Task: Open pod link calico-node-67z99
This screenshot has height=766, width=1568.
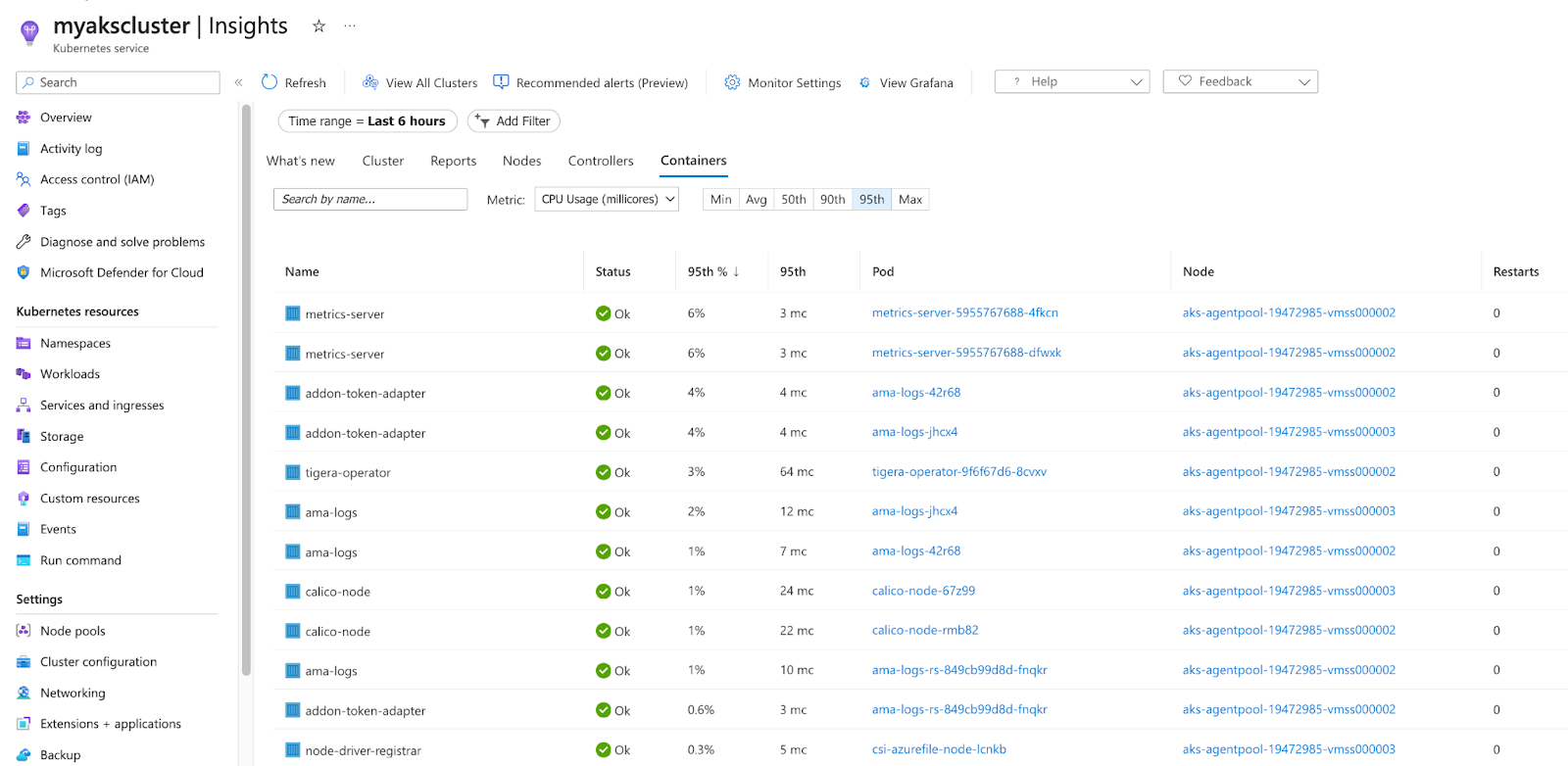Action: click(924, 592)
